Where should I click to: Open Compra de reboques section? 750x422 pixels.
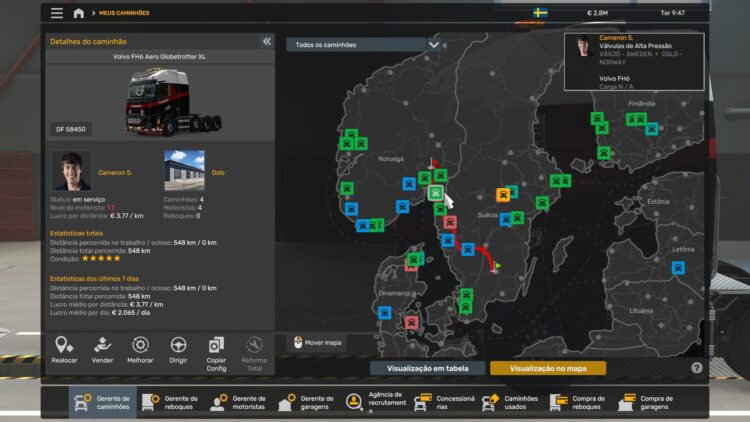coord(578,402)
